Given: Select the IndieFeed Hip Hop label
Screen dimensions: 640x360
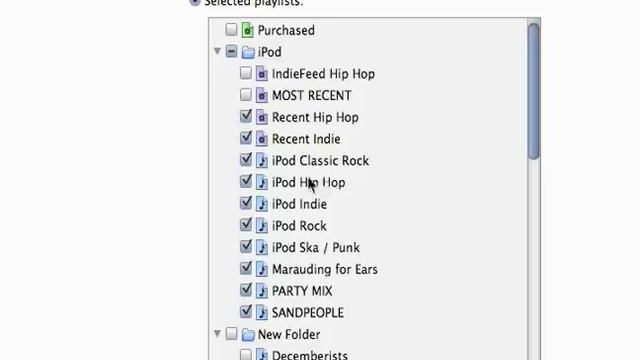Looking at the screenshot, I should 323,74.
